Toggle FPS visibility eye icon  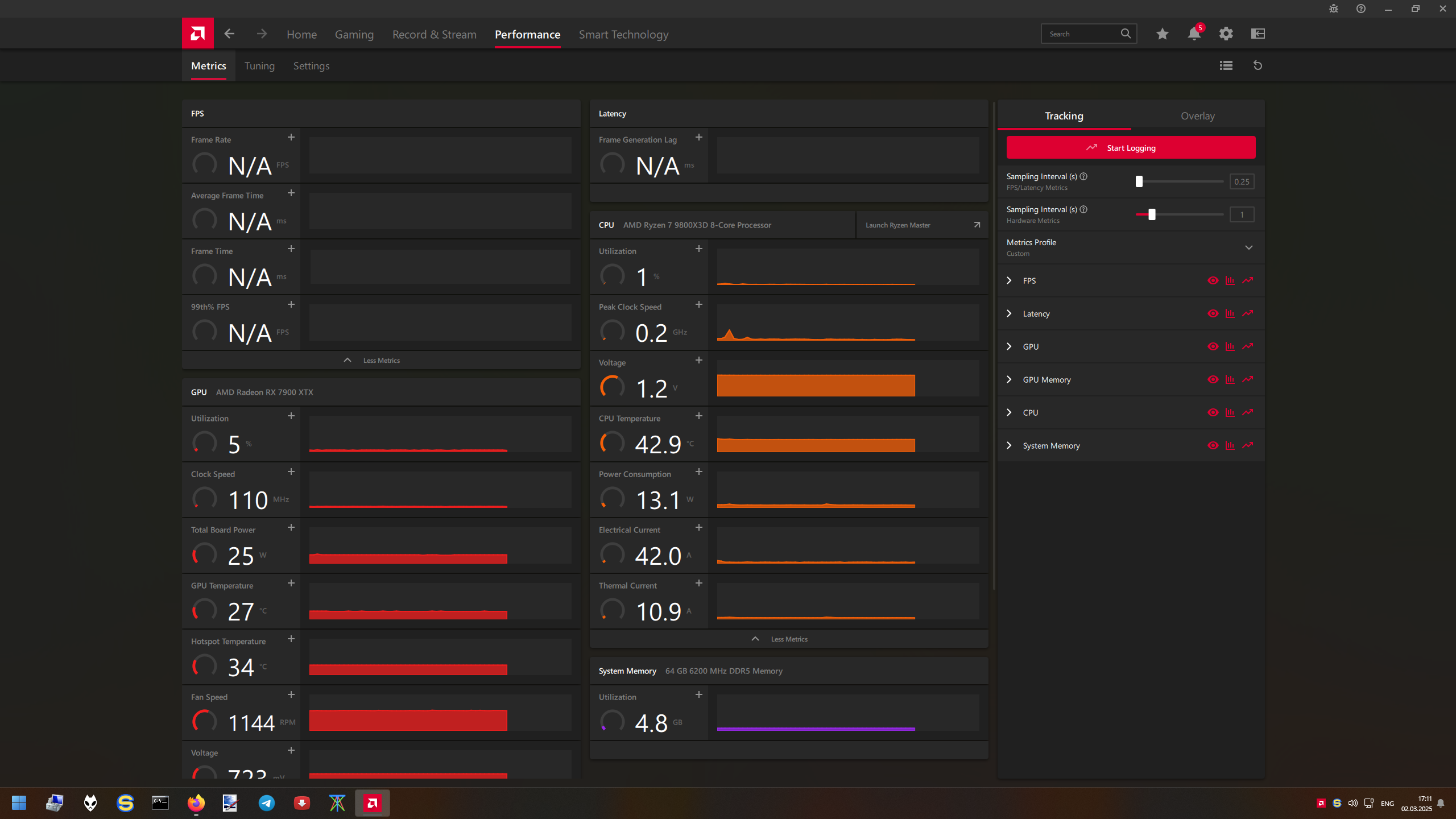click(1213, 281)
